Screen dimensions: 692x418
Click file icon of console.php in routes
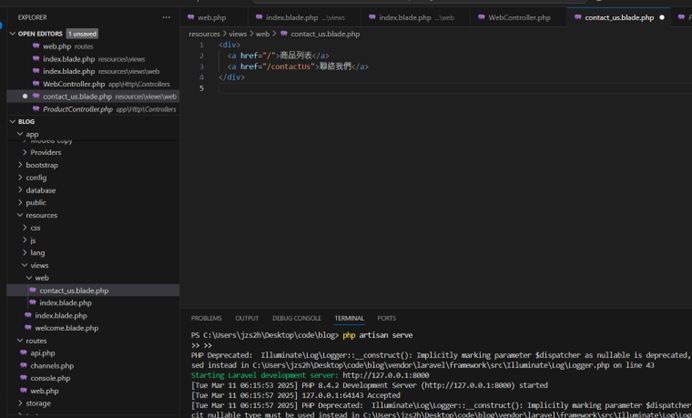[x=24, y=378]
